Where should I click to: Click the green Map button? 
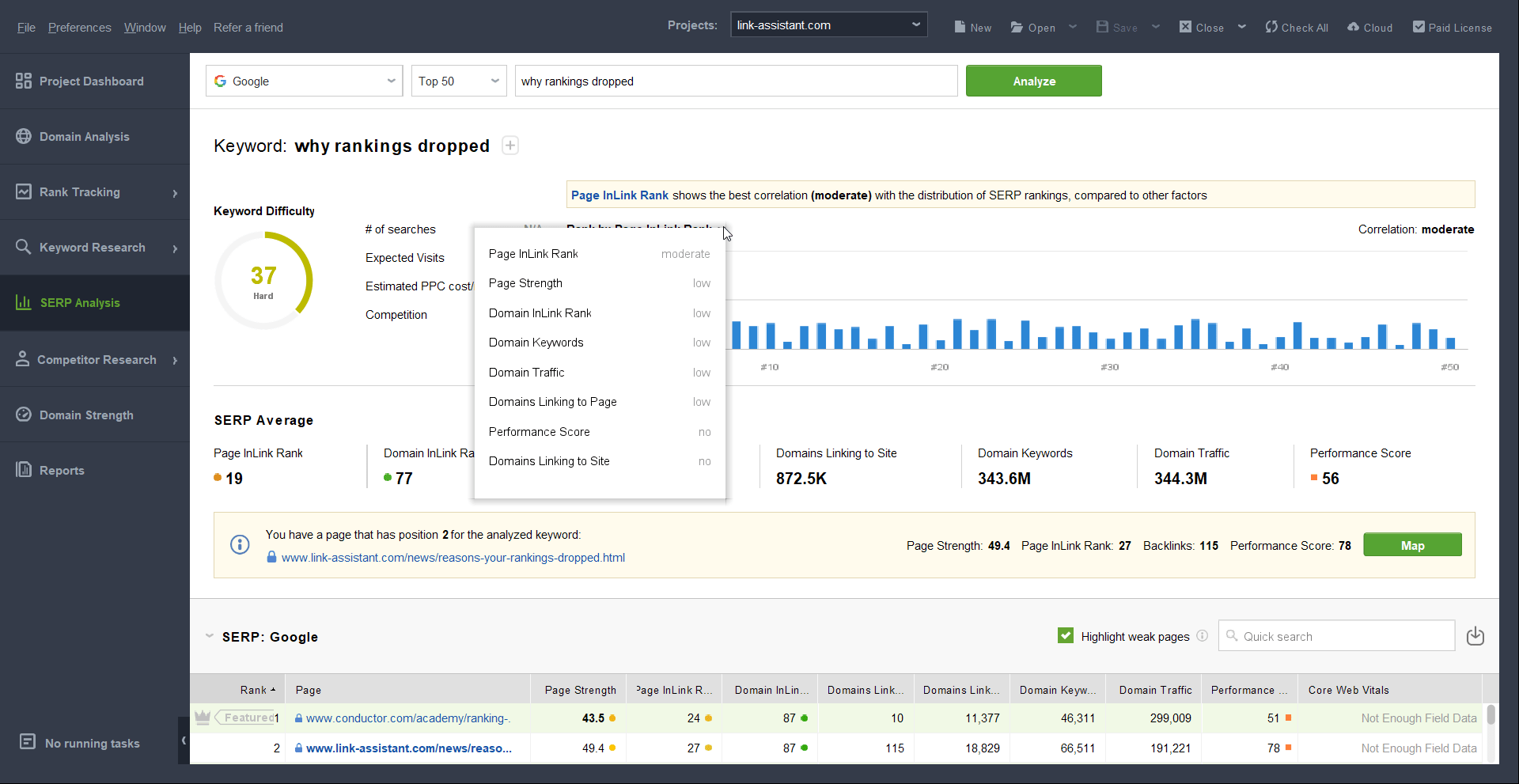point(1412,545)
